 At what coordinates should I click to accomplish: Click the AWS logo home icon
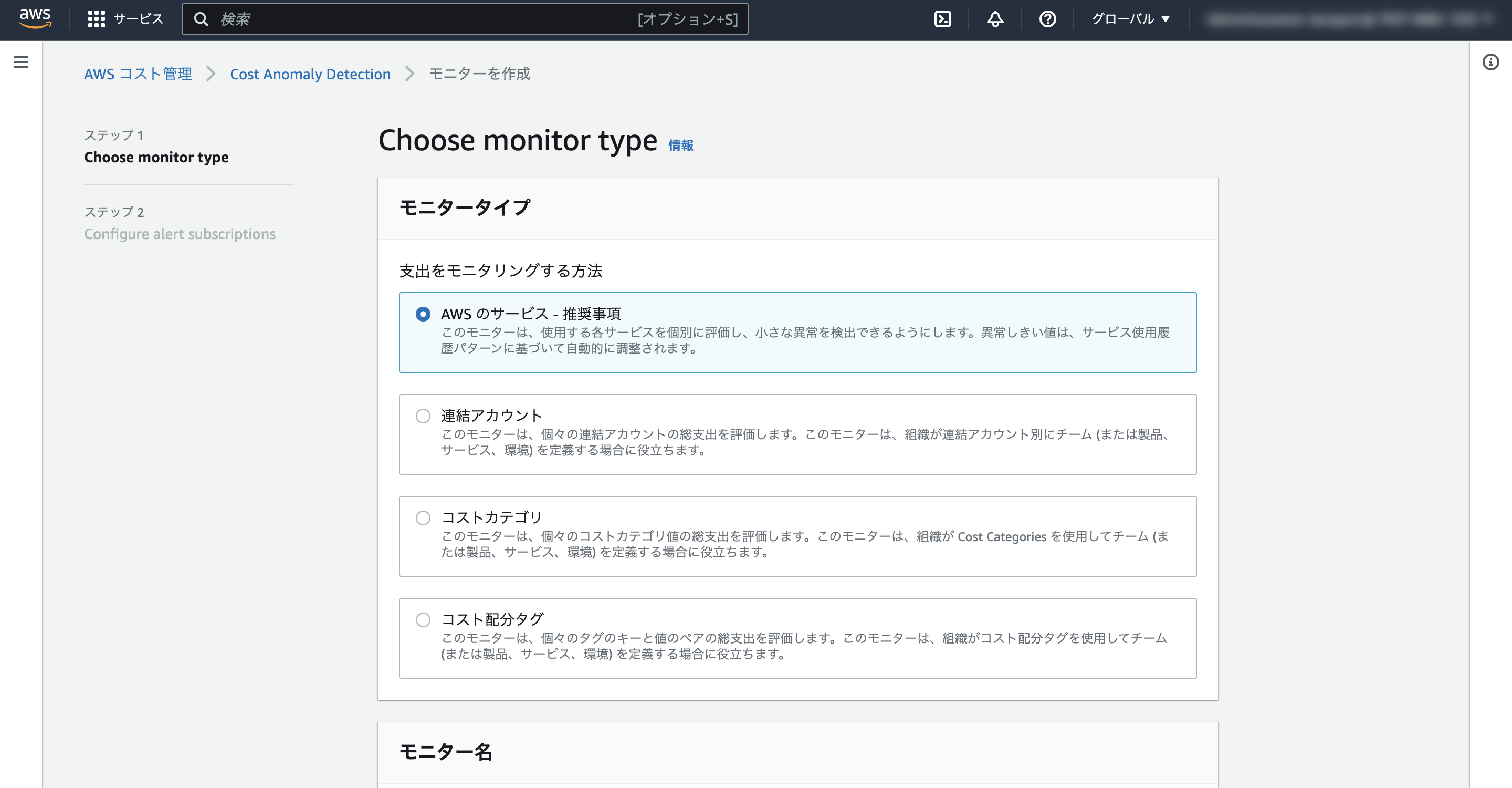coord(35,19)
